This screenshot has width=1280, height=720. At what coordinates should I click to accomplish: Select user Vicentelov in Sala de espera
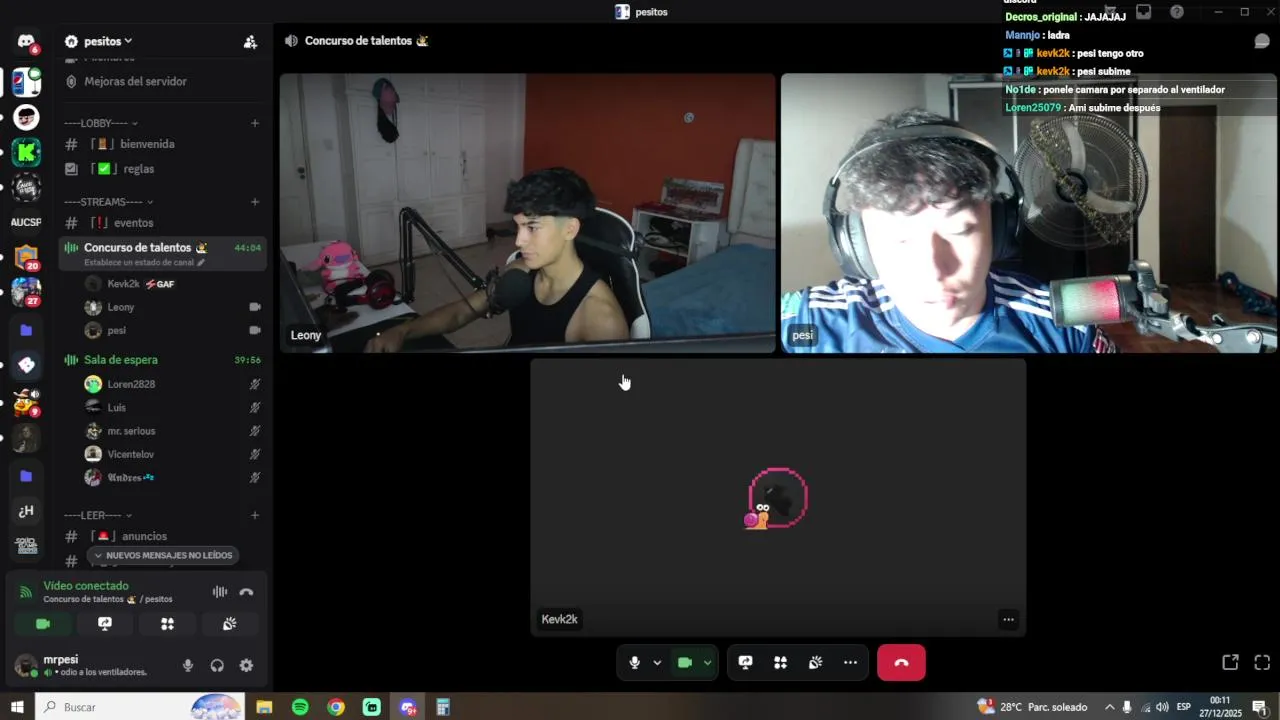pos(172,454)
